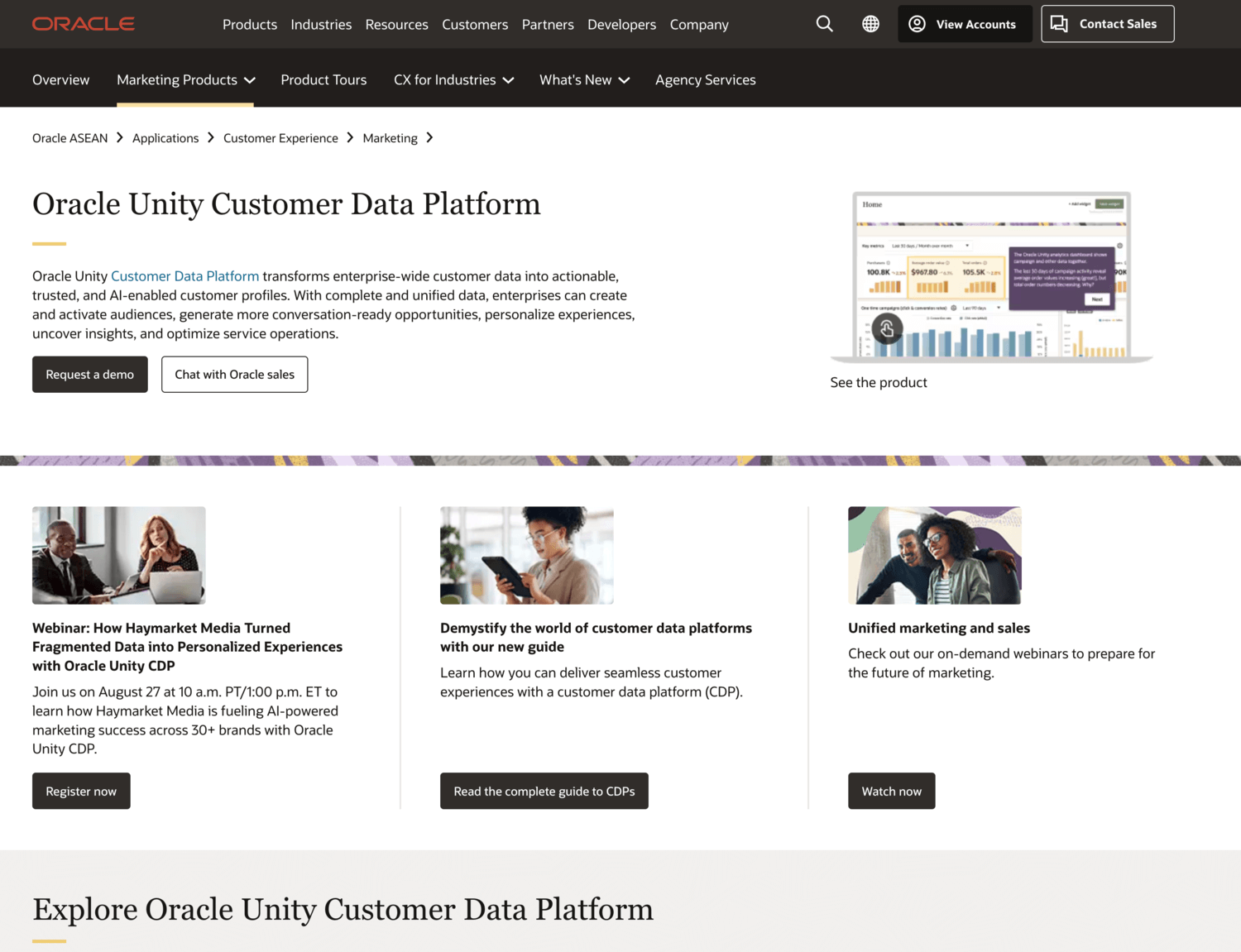Click the View Accounts profile icon
Viewport: 1241px width, 952px height.
(917, 24)
